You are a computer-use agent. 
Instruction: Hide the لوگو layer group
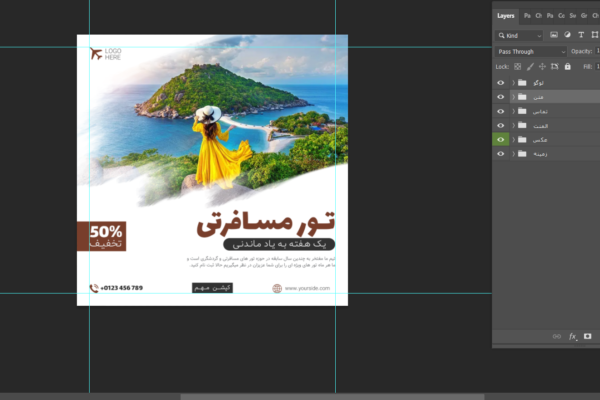[x=501, y=83]
